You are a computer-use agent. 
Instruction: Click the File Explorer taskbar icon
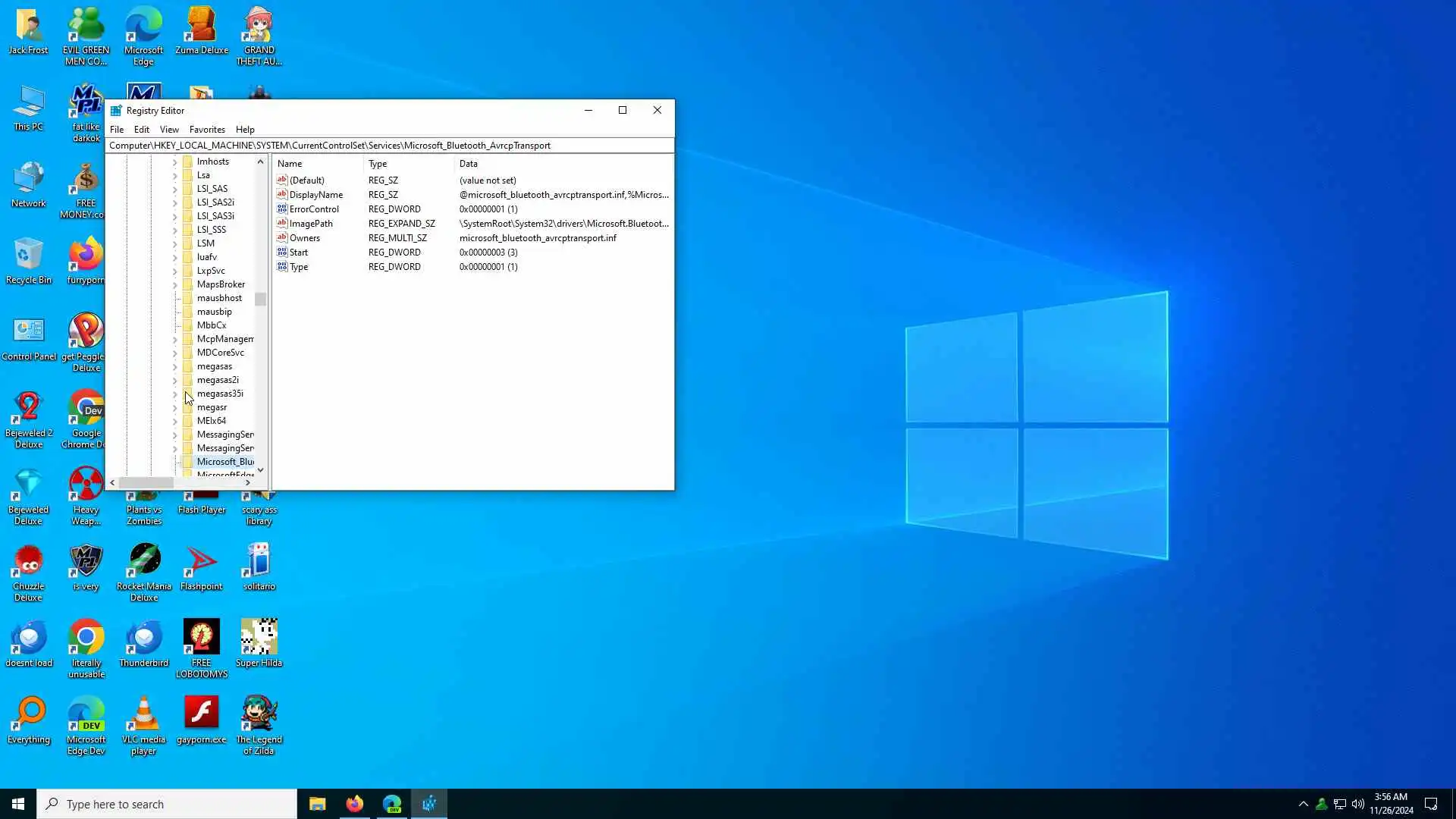pos(317,804)
